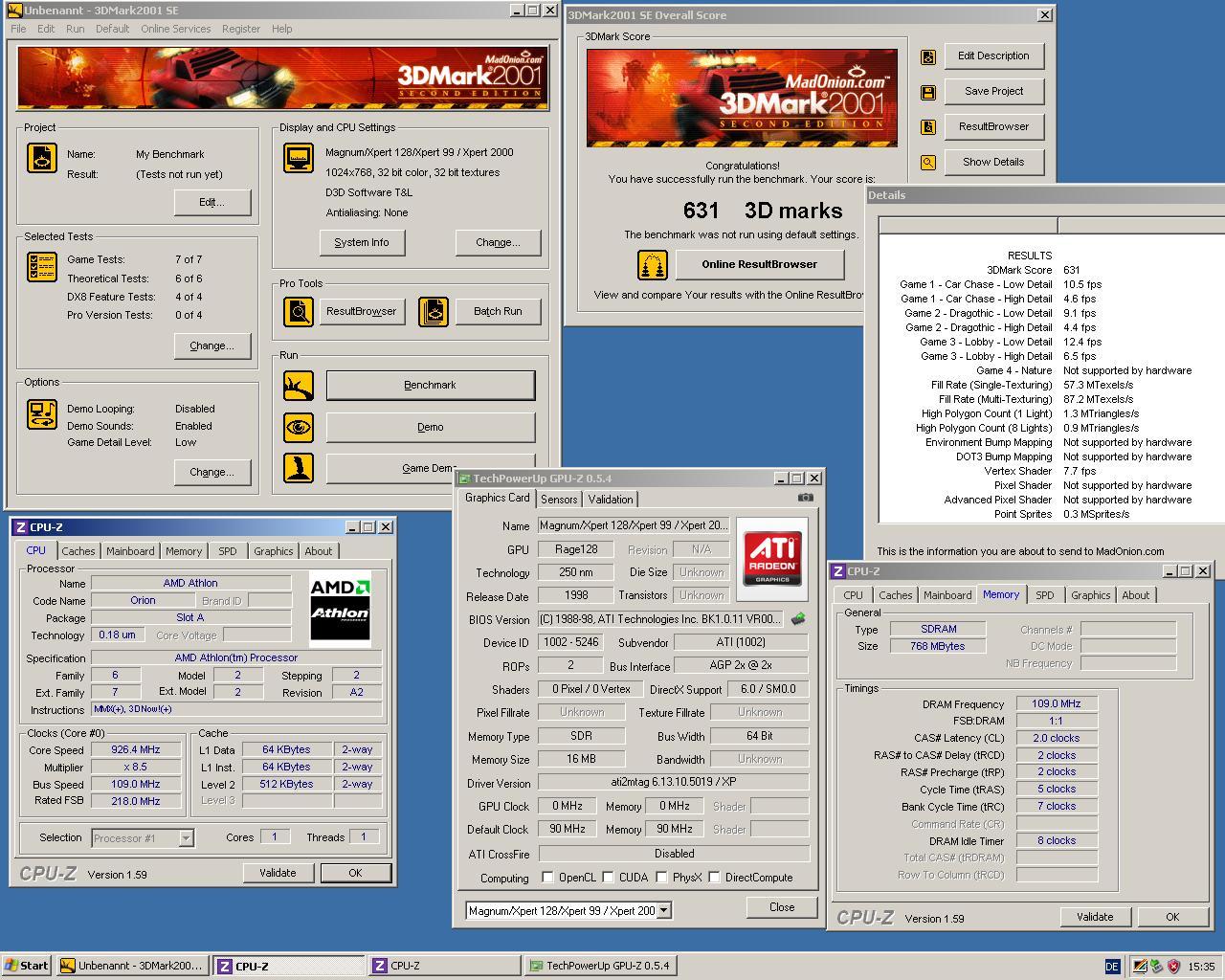The height and width of the screenshot is (980, 1225).
Task: Click the DRAM Frequency value 109.0 MHz
Action: 1057,704
